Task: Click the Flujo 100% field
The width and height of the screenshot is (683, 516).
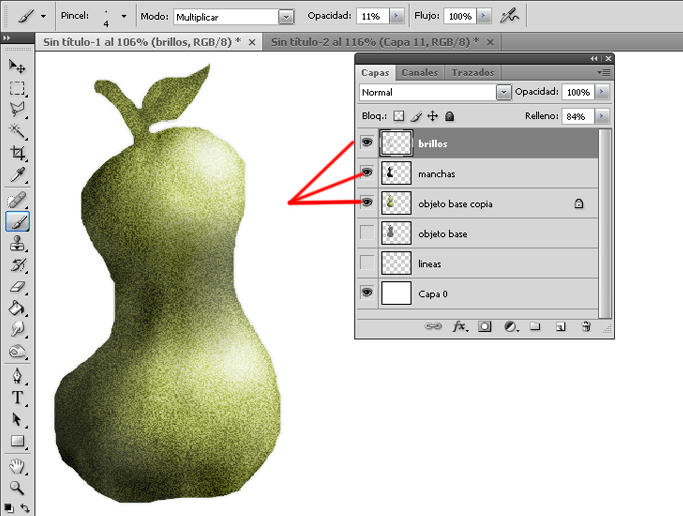Action: (460, 17)
